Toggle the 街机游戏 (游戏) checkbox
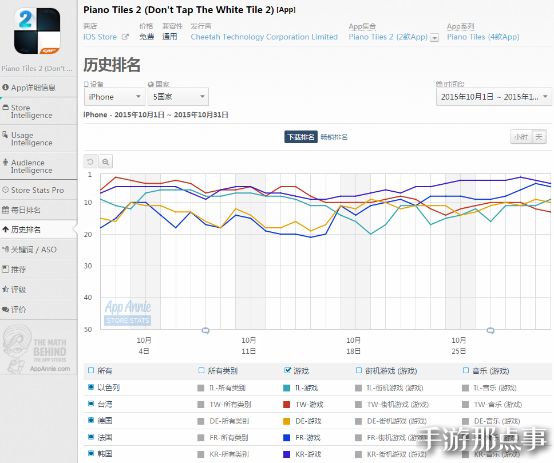 pos(359,370)
